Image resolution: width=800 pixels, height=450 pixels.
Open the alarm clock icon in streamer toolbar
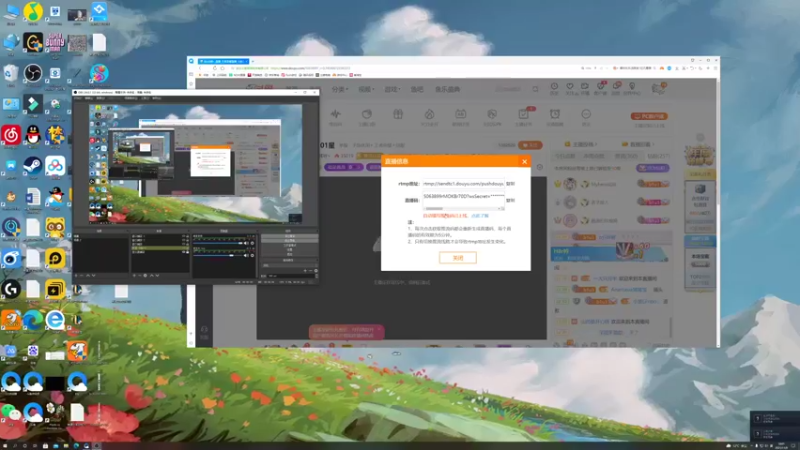[555, 114]
